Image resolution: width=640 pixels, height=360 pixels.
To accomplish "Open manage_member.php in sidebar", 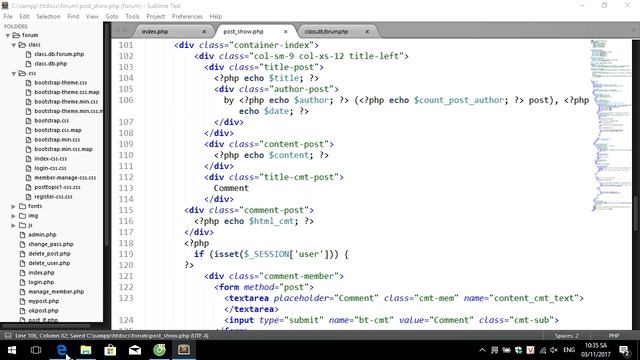I will coord(56,292).
